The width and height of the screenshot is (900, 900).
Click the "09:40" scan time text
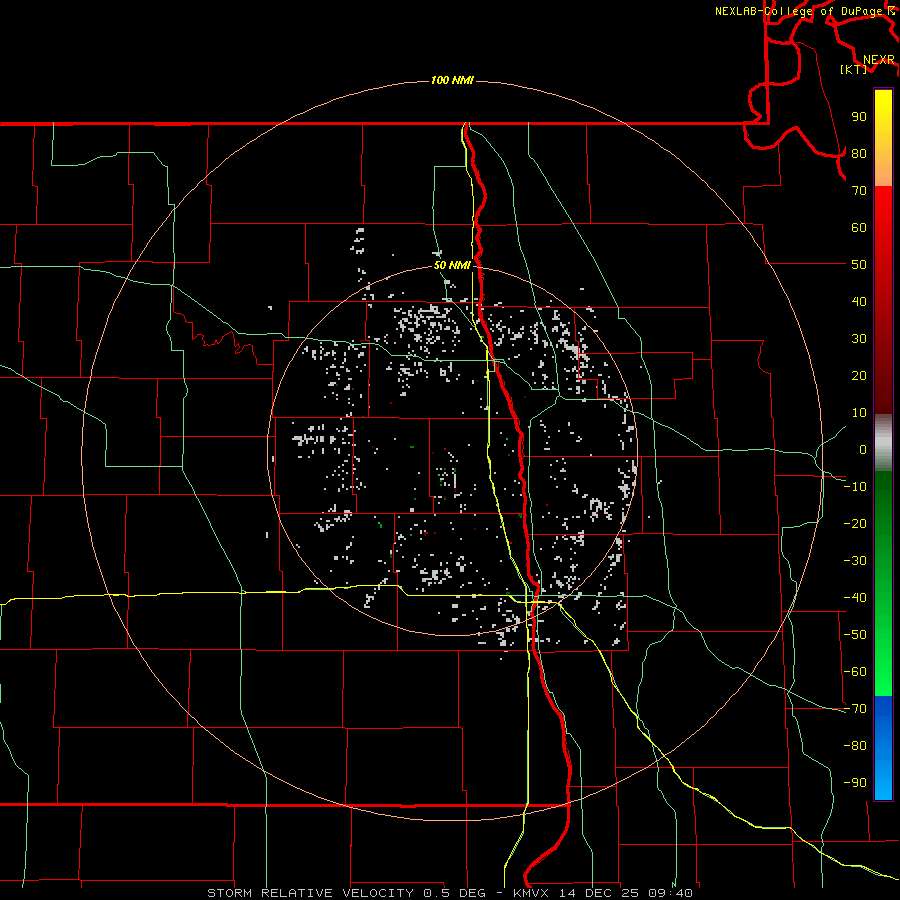pos(670,893)
